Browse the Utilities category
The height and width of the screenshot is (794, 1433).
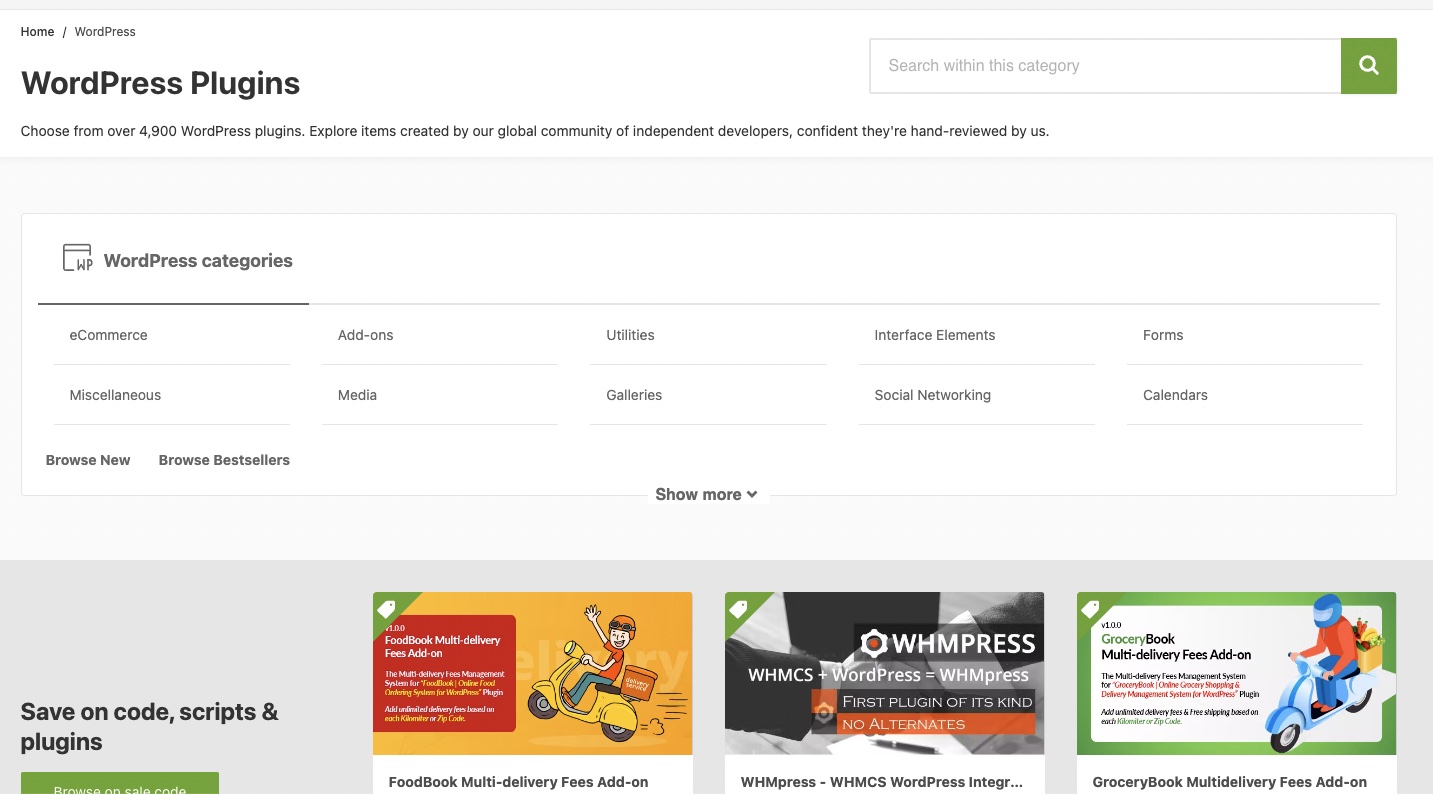coord(630,335)
